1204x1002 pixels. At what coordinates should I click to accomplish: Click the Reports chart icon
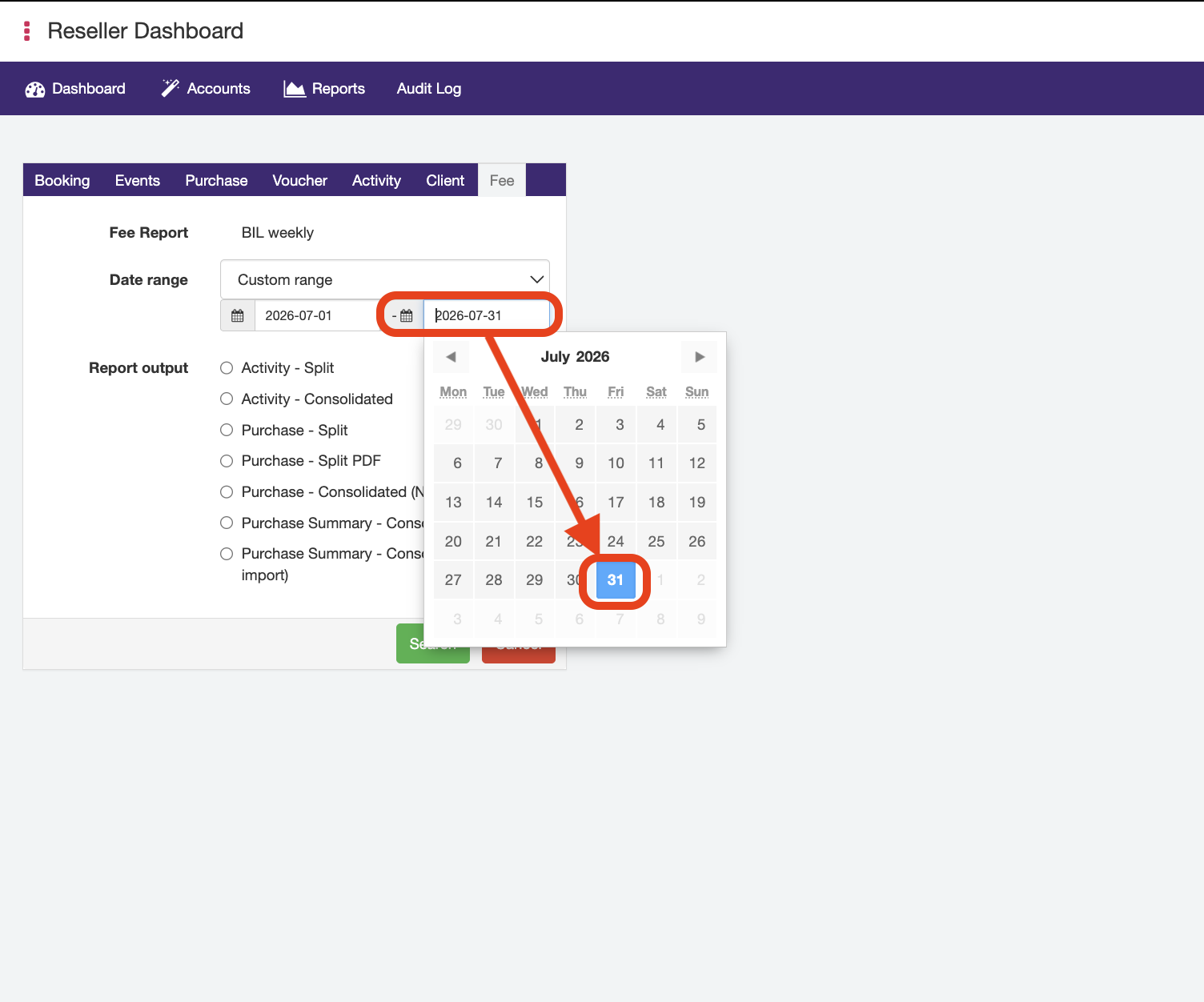[295, 89]
